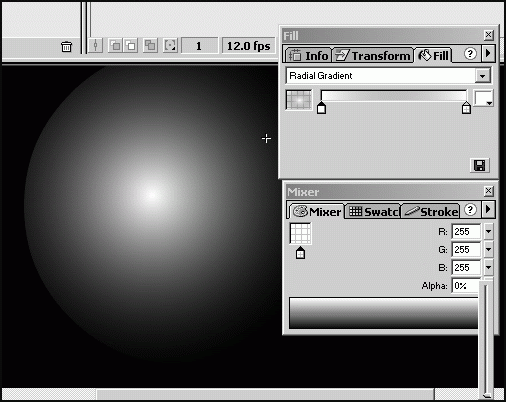This screenshot has height=402, width=506.
Task: Toggle edit multiple frames button
Action: pyautogui.click(x=150, y=46)
